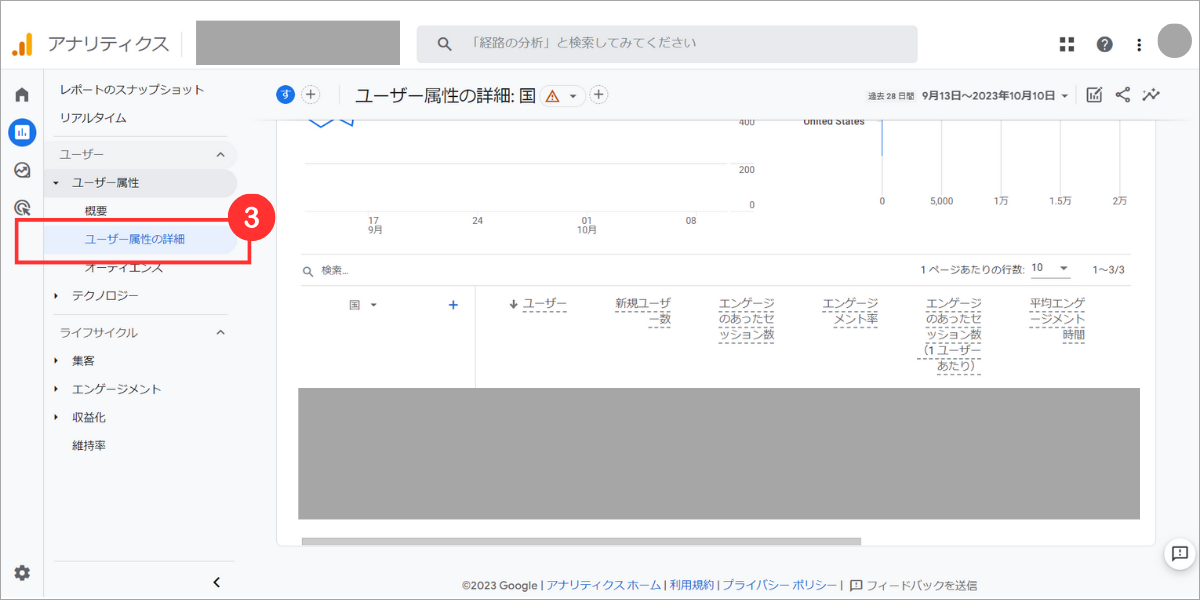The width and height of the screenshot is (1200, 600).
Task: Add comparison plus next to segment badge
Action: [311, 94]
